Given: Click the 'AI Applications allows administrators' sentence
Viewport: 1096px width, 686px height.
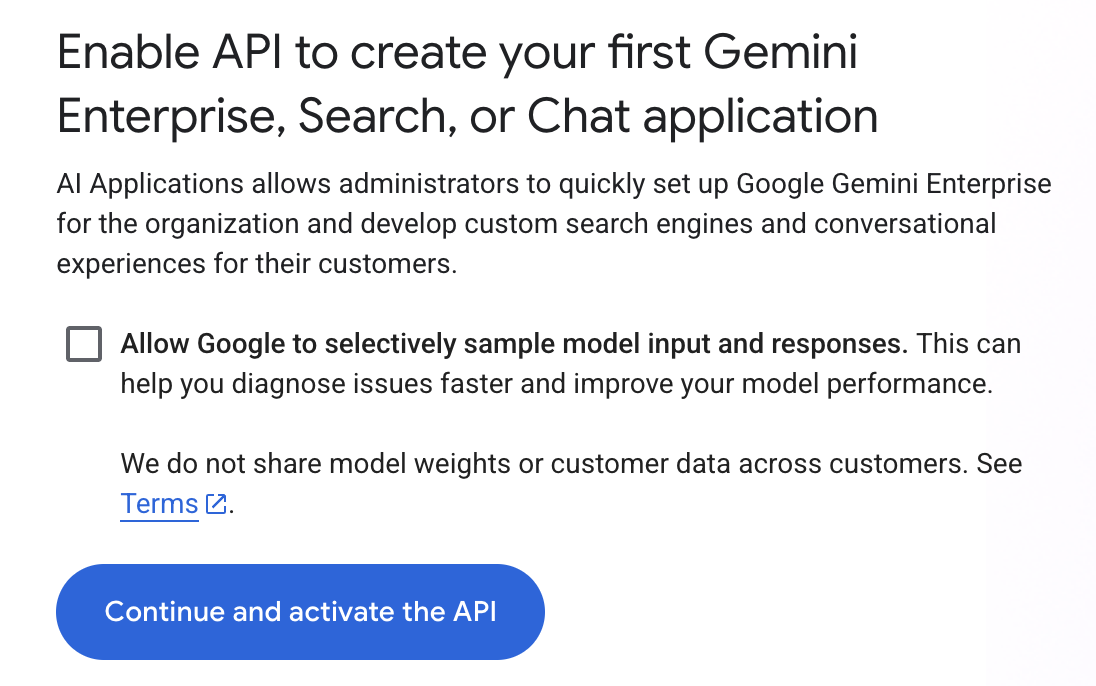Looking at the screenshot, I should pos(300,185).
